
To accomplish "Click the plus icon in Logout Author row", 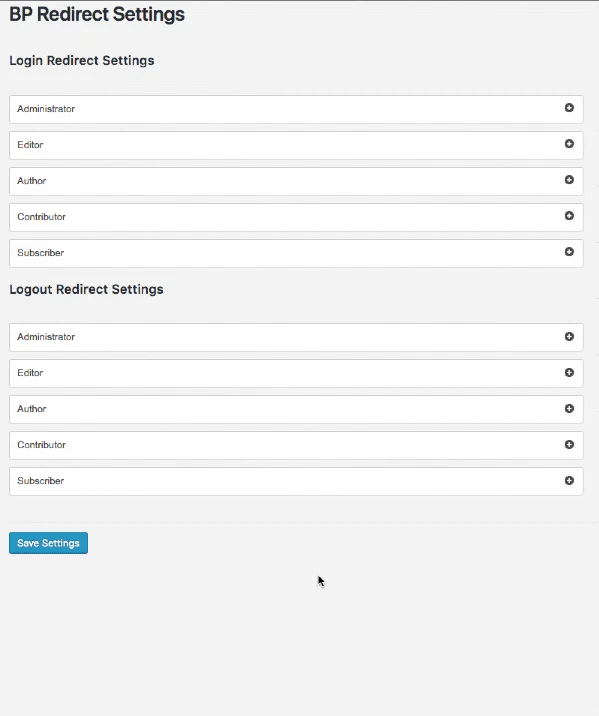I will [569, 409].
